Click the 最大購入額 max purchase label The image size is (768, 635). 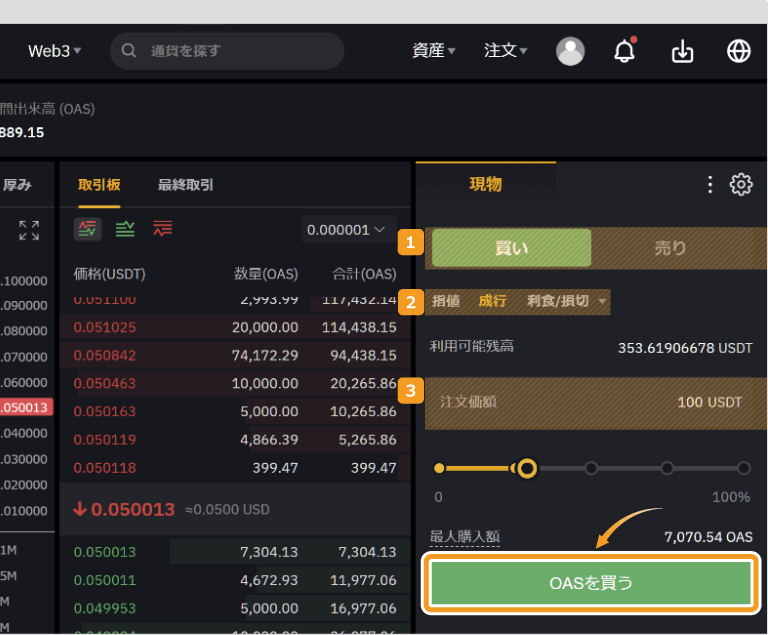click(x=465, y=537)
